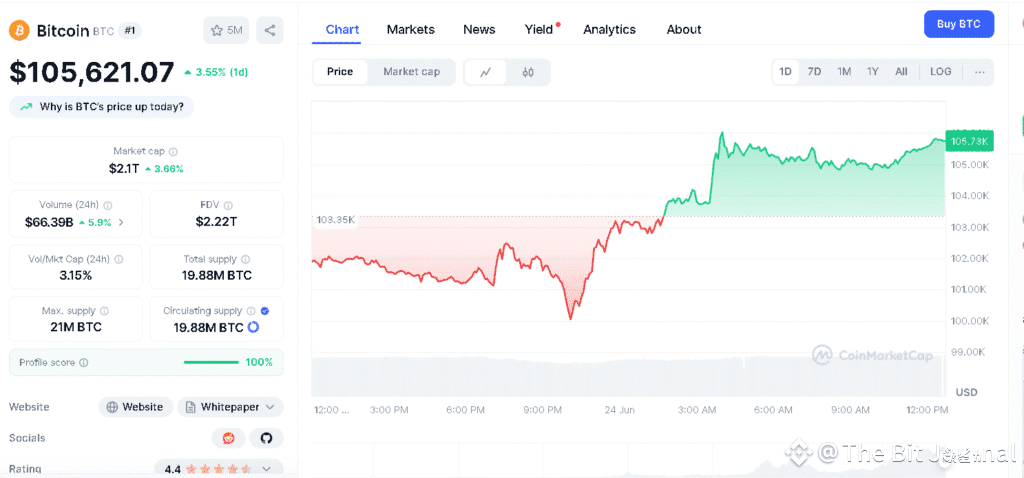
Task: Click the verified circulating supply badge
Action: [x=264, y=311]
